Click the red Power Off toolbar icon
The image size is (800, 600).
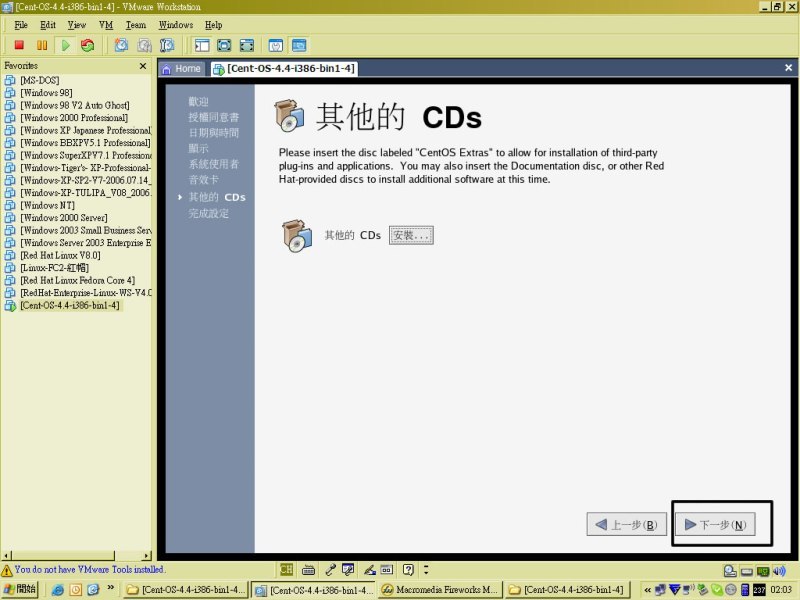pos(19,45)
